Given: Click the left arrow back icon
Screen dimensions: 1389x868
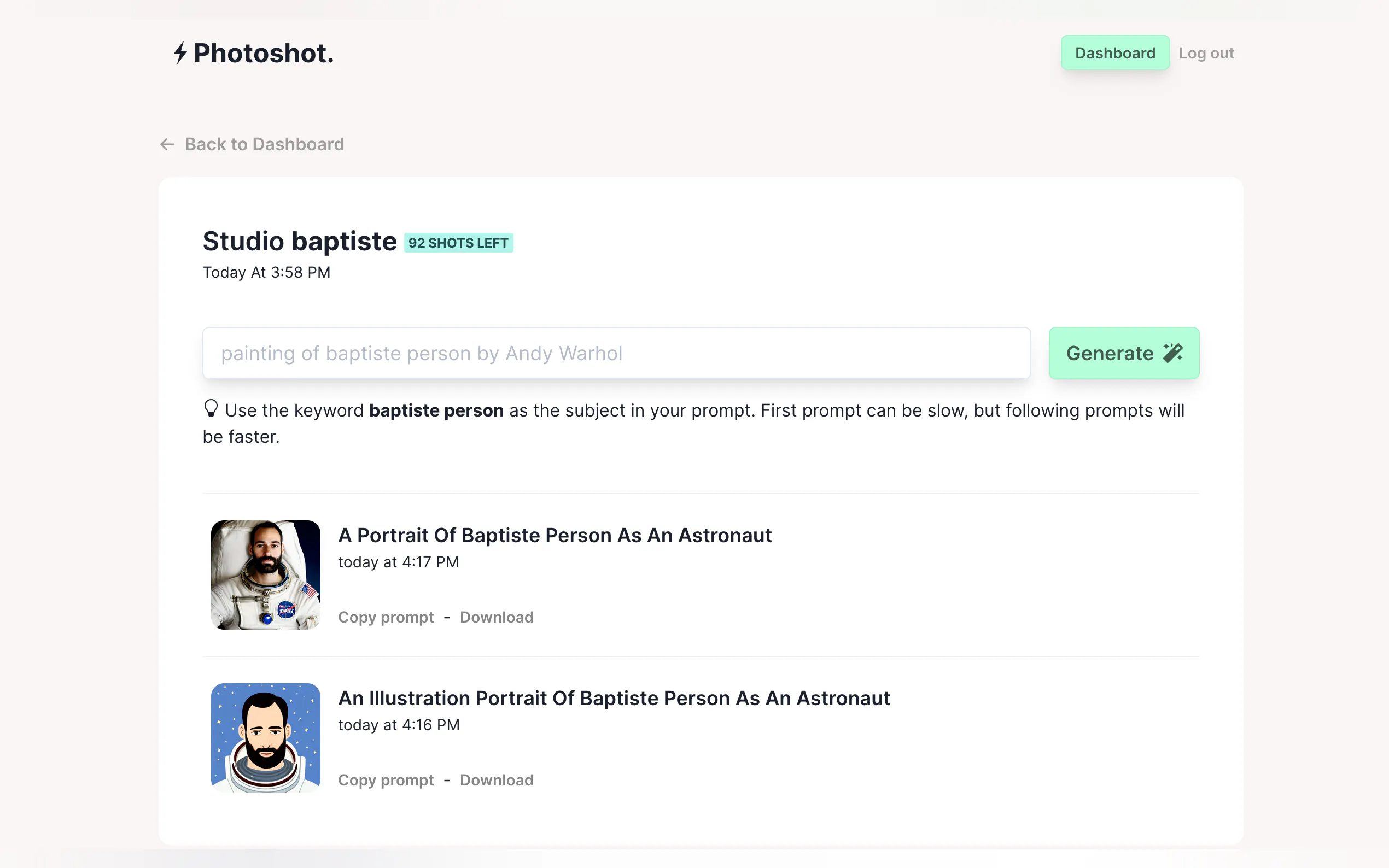Looking at the screenshot, I should click(167, 144).
